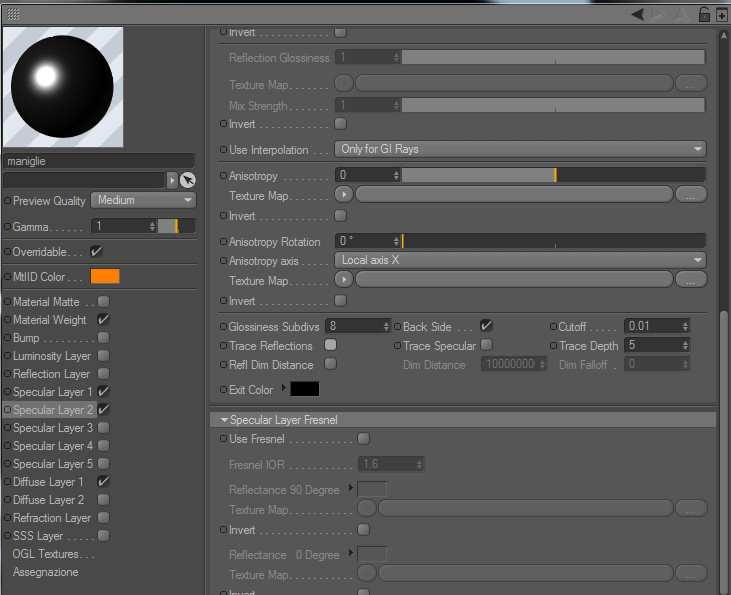Open the Assegnazione section

(46, 572)
